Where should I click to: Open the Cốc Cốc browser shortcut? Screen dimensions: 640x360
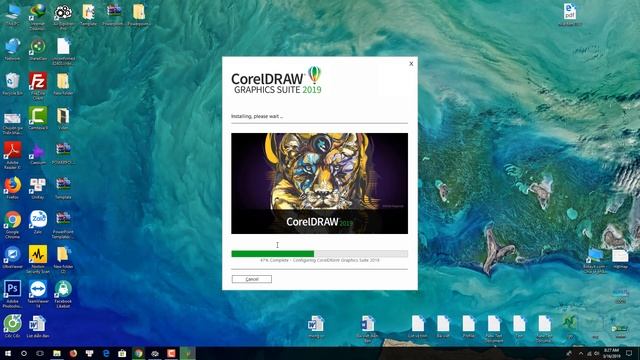(x=12, y=326)
